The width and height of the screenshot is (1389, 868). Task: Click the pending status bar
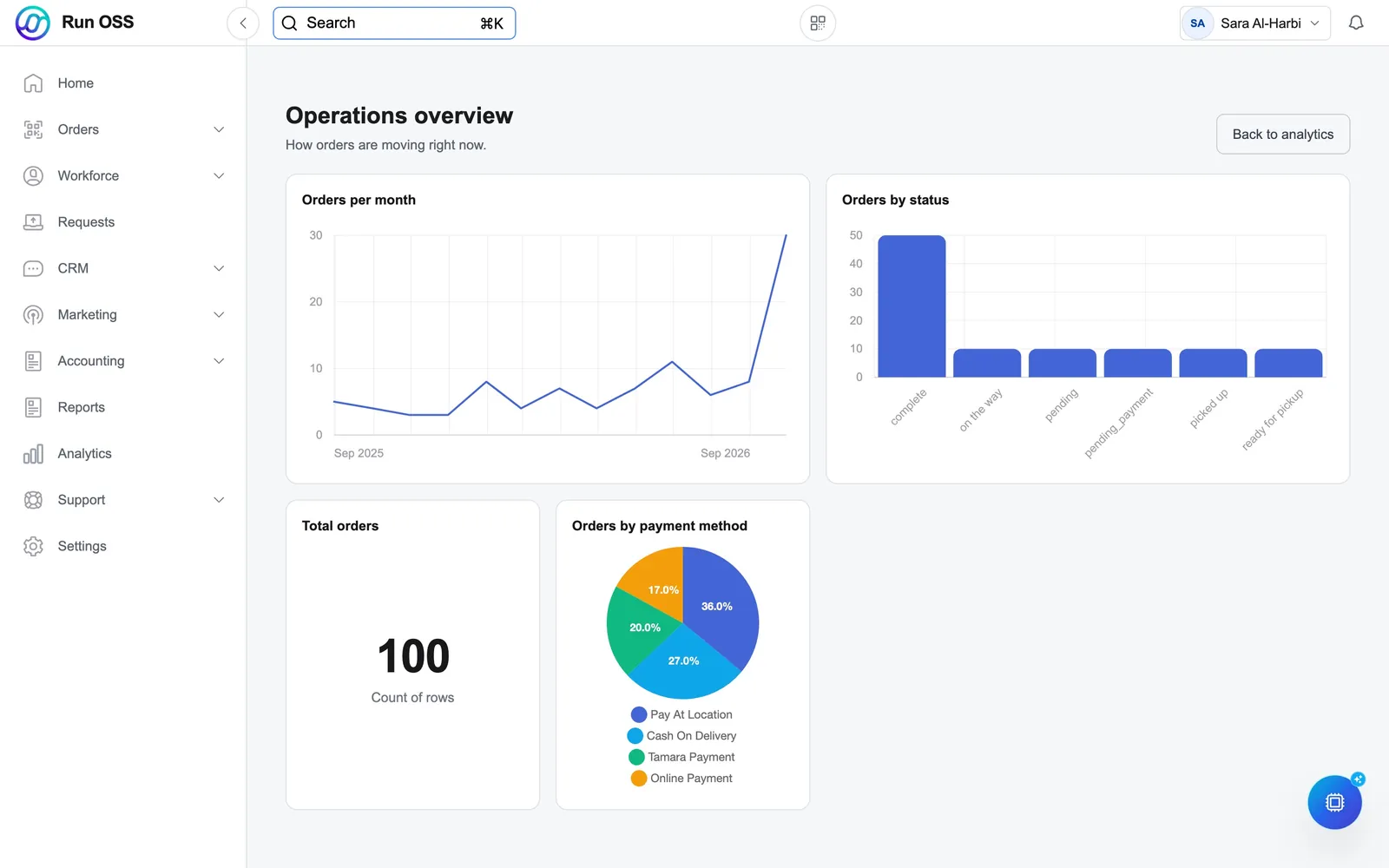(1063, 363)
